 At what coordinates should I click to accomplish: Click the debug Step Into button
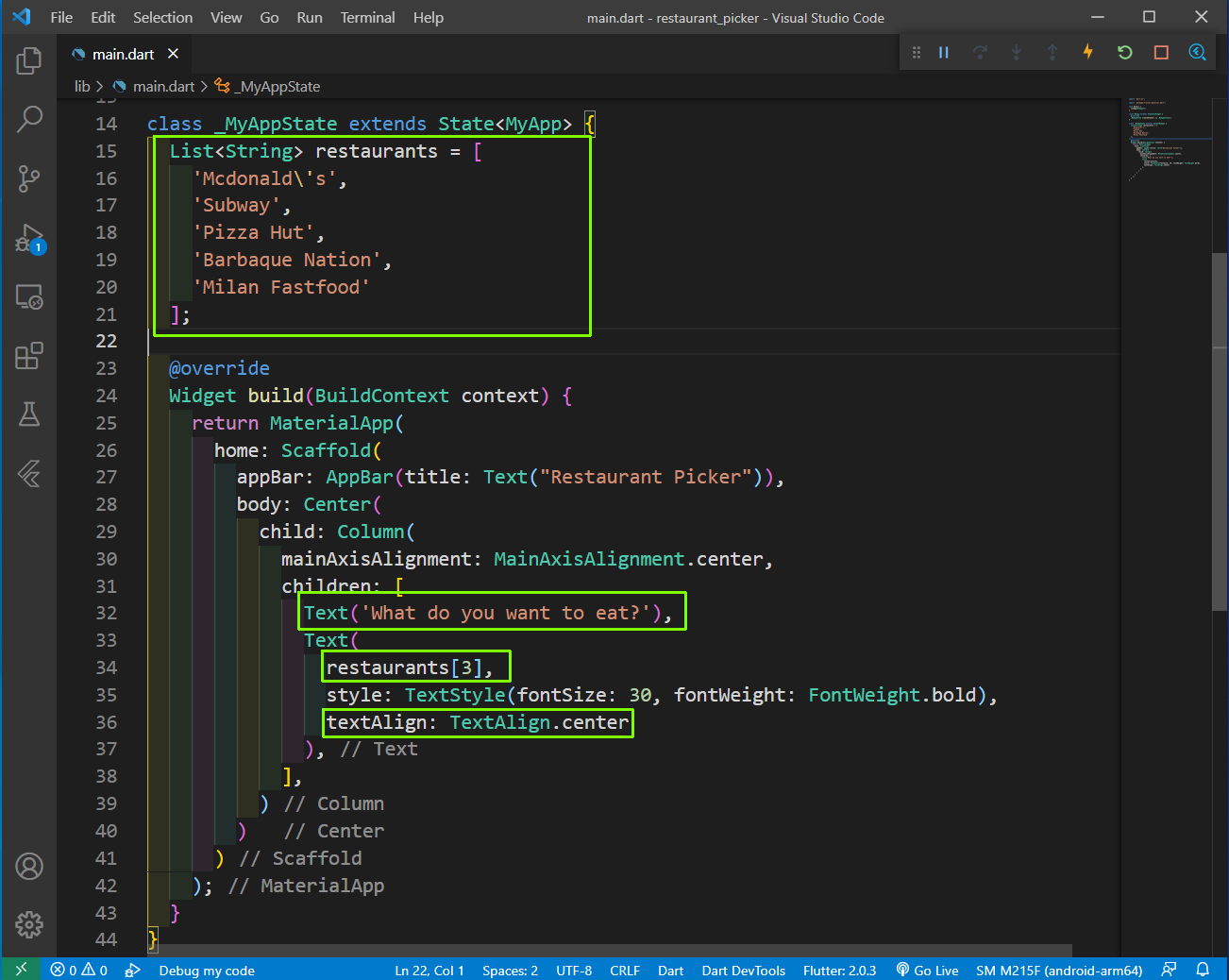pyautogui.click(x=1017, y=52)
